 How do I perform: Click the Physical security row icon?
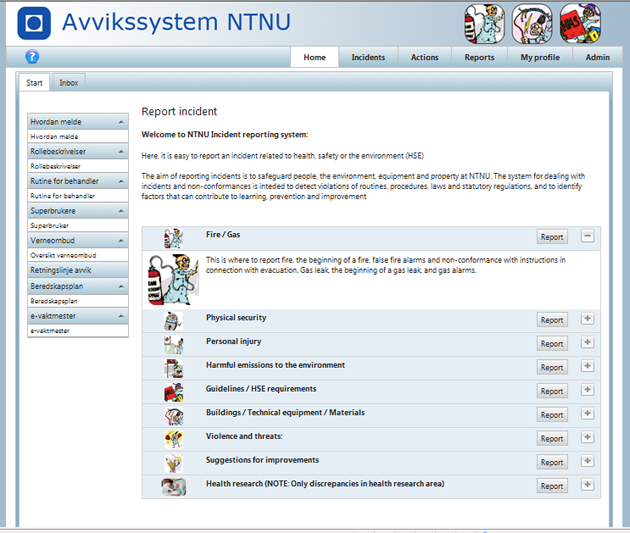(173, 321)
